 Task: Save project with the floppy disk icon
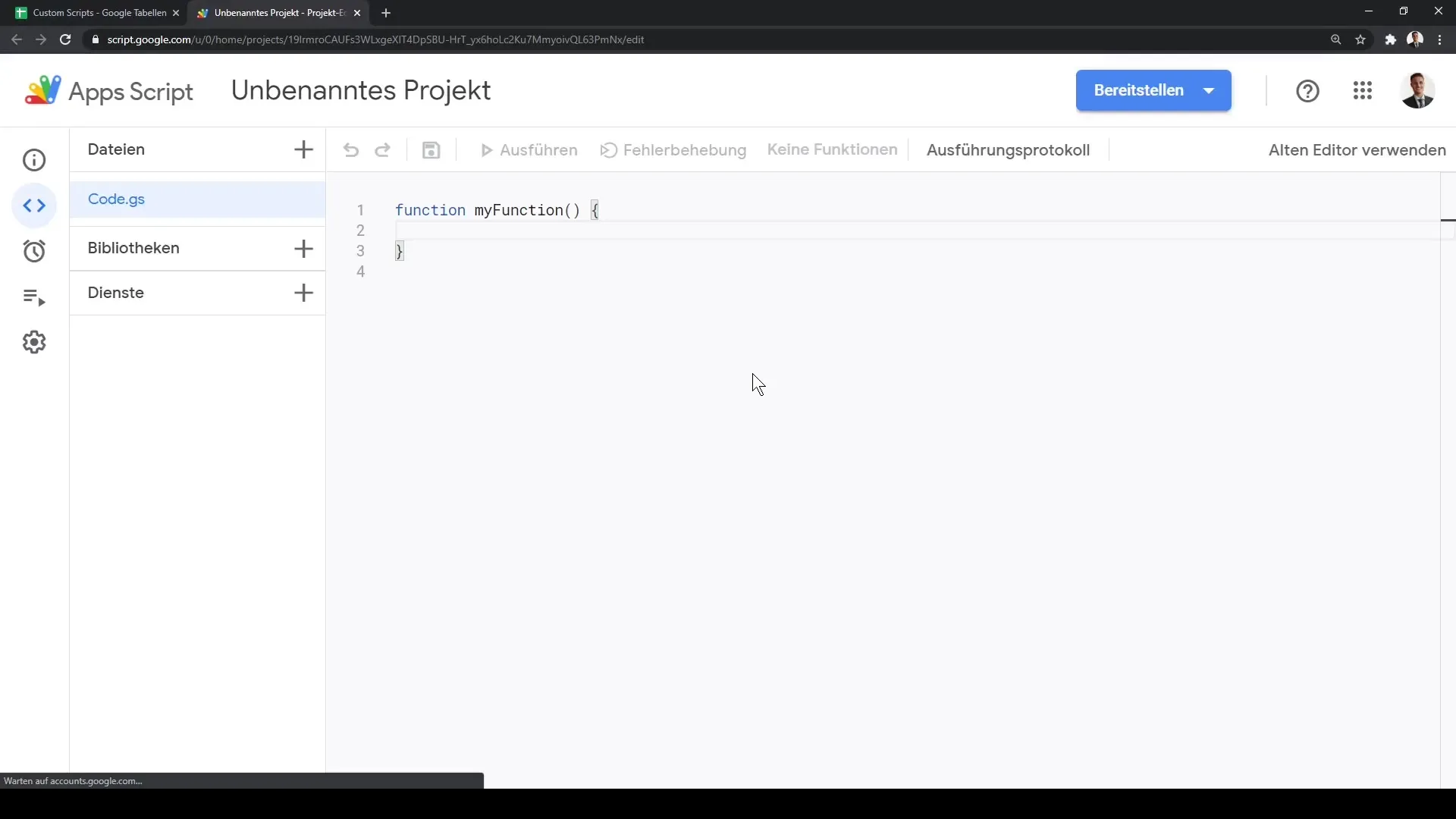point(431,150)
